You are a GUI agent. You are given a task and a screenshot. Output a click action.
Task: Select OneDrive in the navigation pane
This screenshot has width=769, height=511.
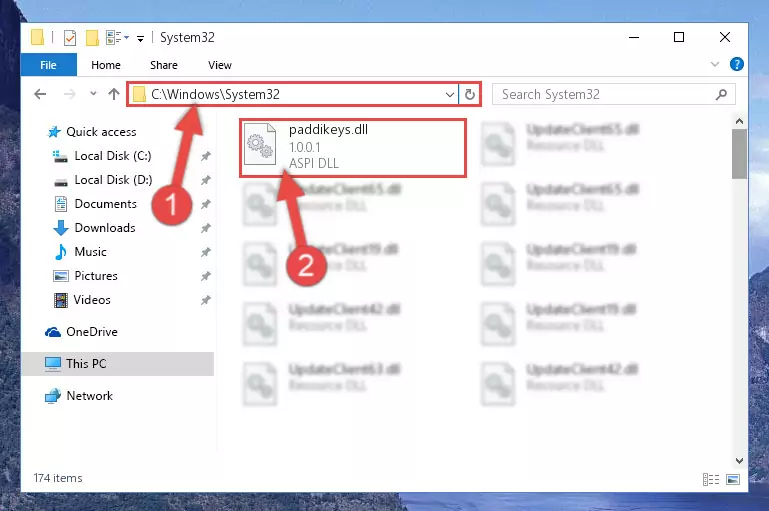click(91, 332)
